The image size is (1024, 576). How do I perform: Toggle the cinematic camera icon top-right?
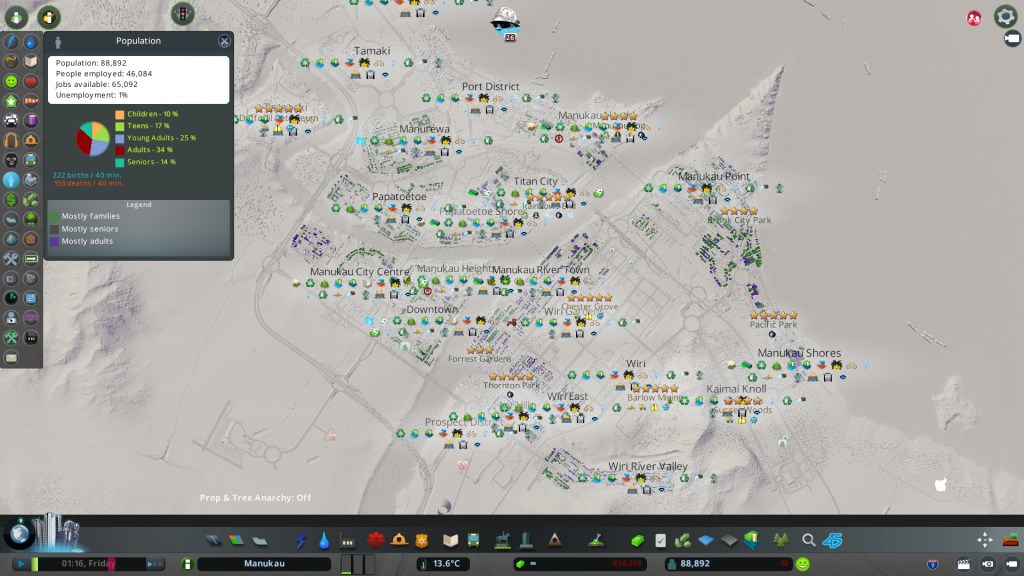(x=1011, y=39)
